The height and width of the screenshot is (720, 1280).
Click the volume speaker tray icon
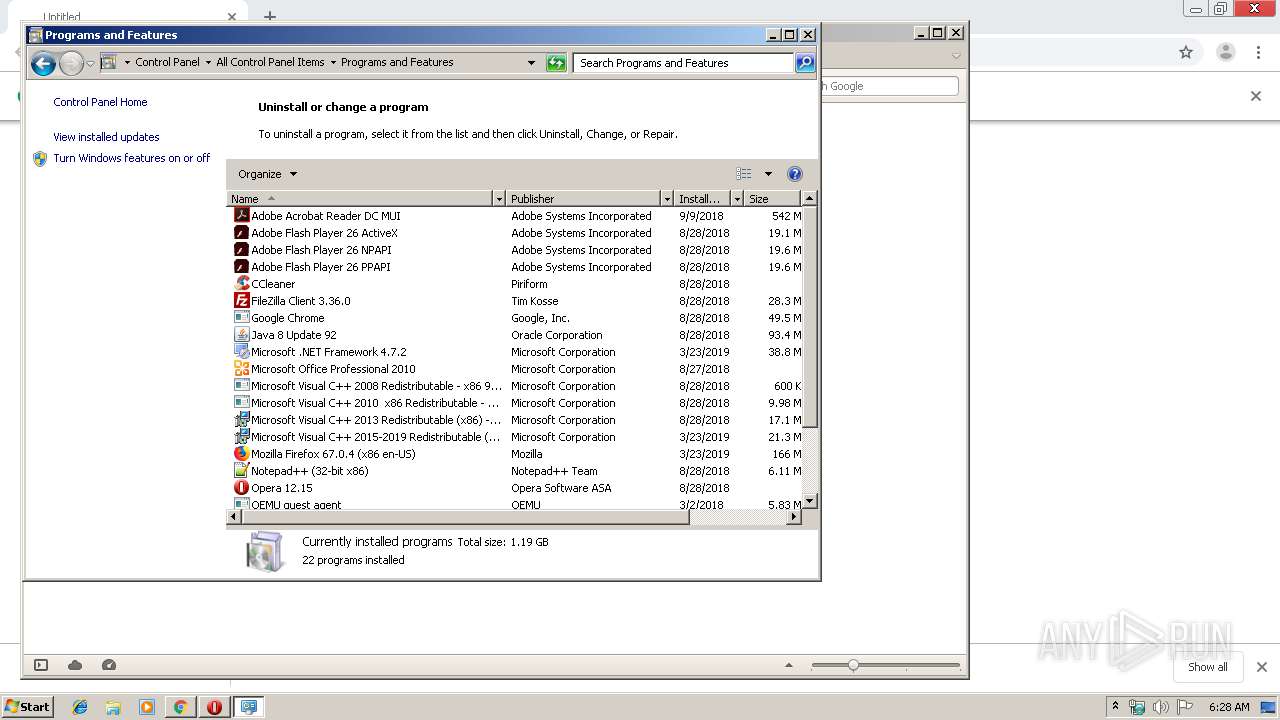(x=1161, y=707)
